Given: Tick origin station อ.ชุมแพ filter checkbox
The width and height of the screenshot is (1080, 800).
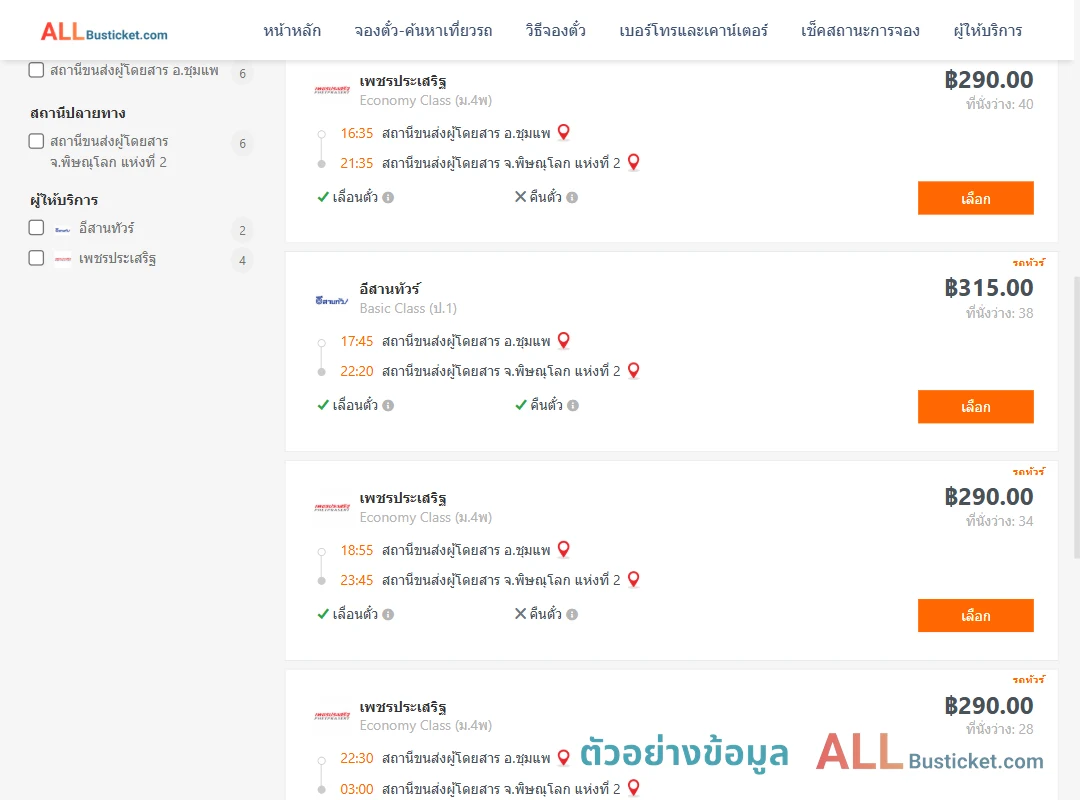Looking at the screenshot, I should [37, 70].
